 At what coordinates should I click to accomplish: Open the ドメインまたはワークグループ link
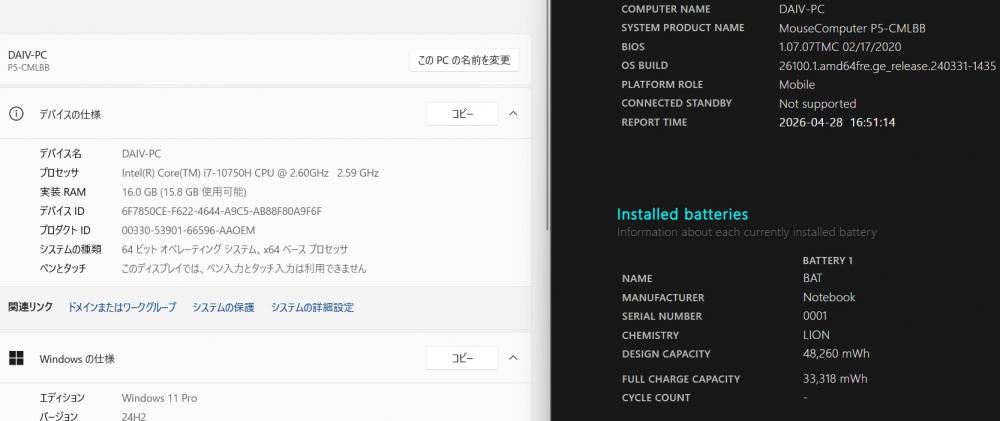click(x=121, y=307)
